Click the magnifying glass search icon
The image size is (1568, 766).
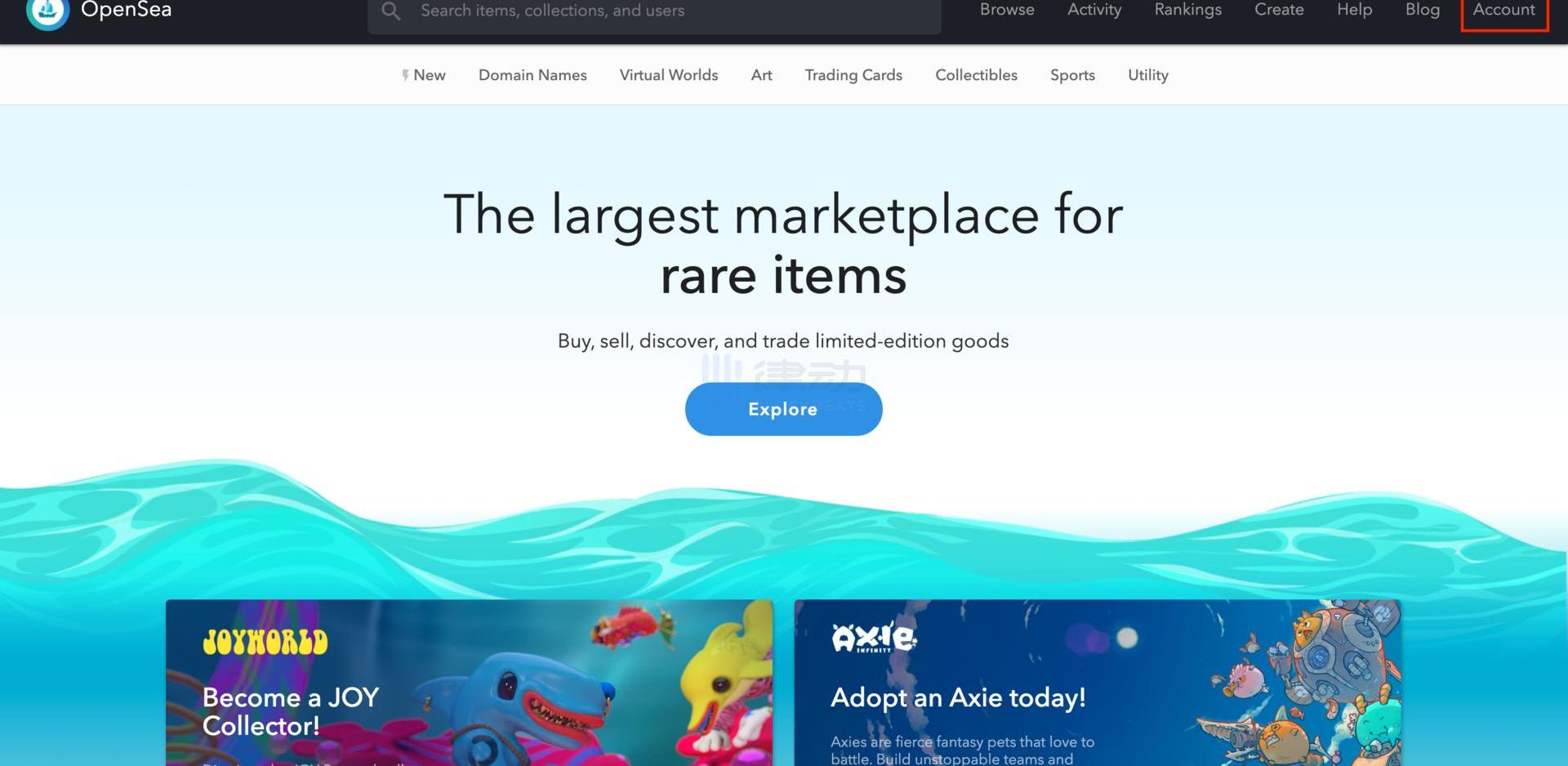click(x=391, y=11)
